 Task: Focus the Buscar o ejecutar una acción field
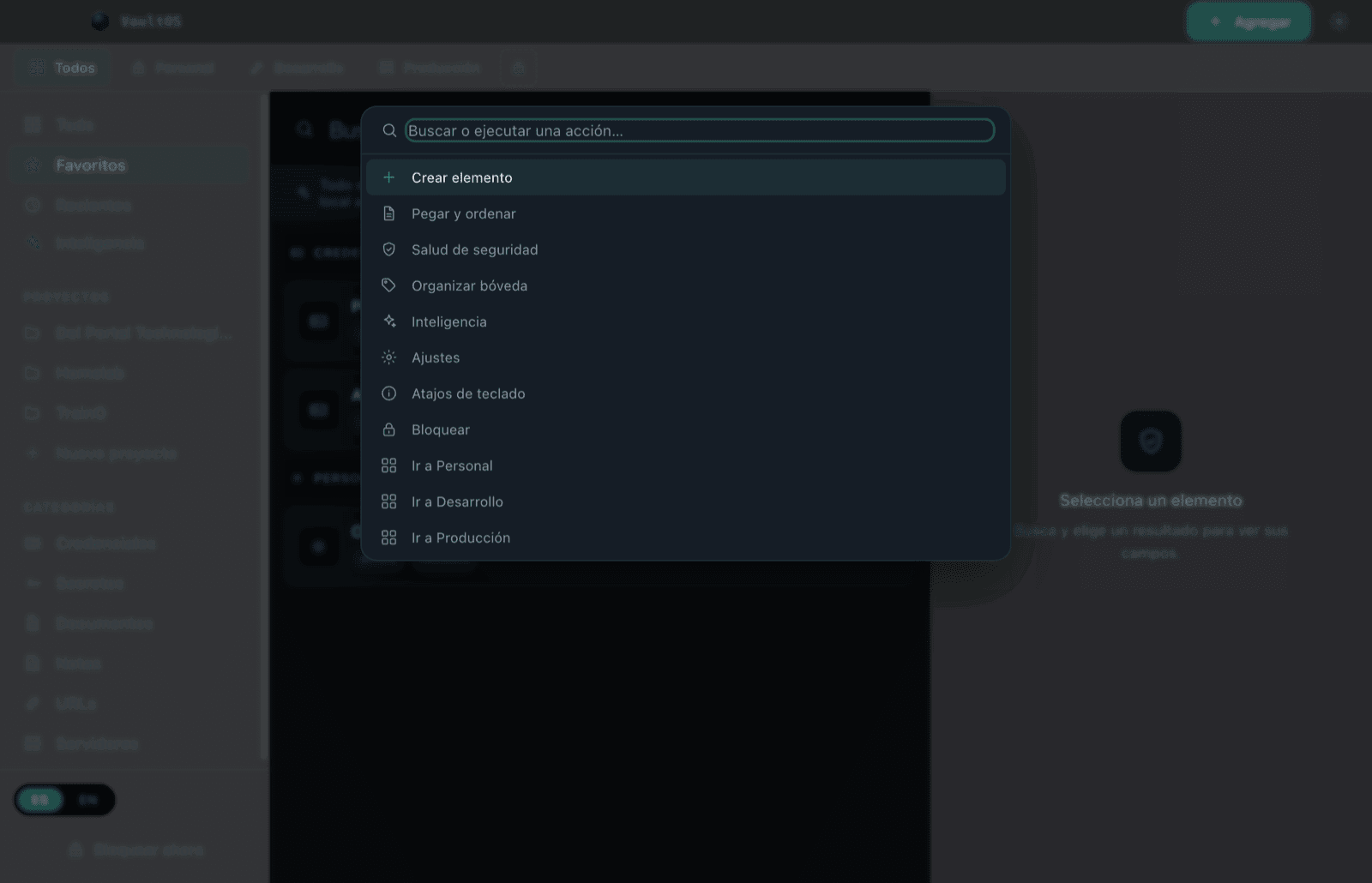pyautogui.click(x=700, y=130)
